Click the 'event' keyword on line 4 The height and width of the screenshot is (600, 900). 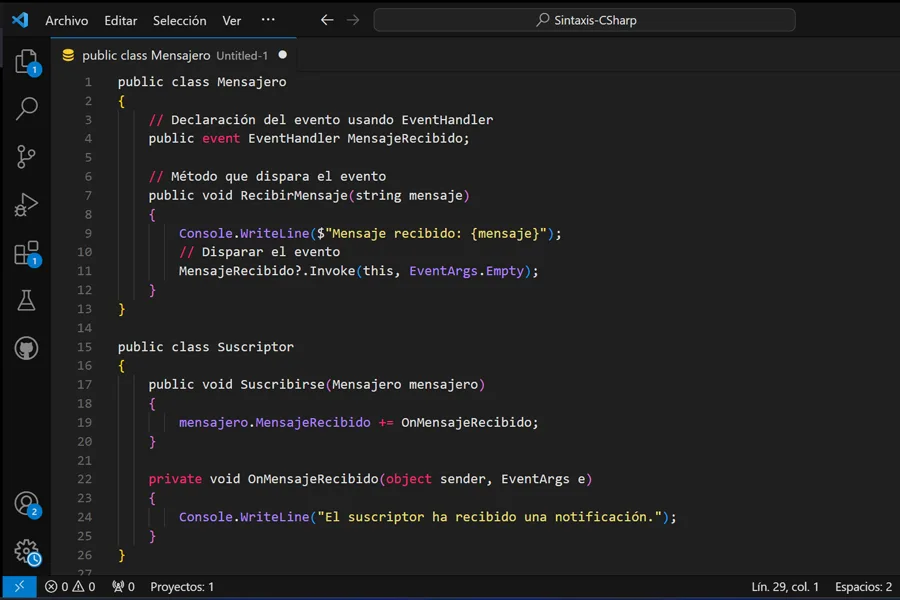(x=221, y=138)
